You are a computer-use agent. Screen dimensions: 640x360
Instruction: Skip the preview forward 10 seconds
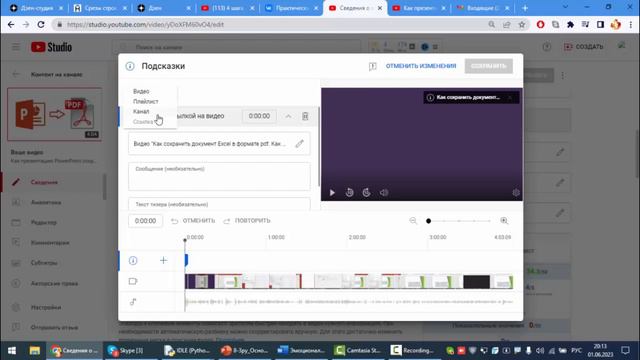(367, 193)
